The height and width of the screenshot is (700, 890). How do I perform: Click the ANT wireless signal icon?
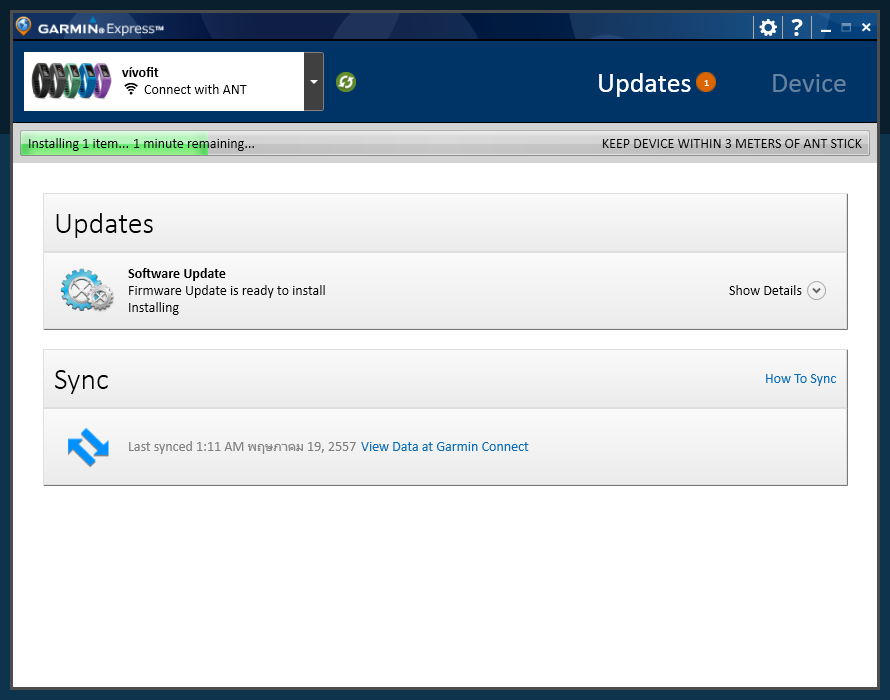click(131, 89)
